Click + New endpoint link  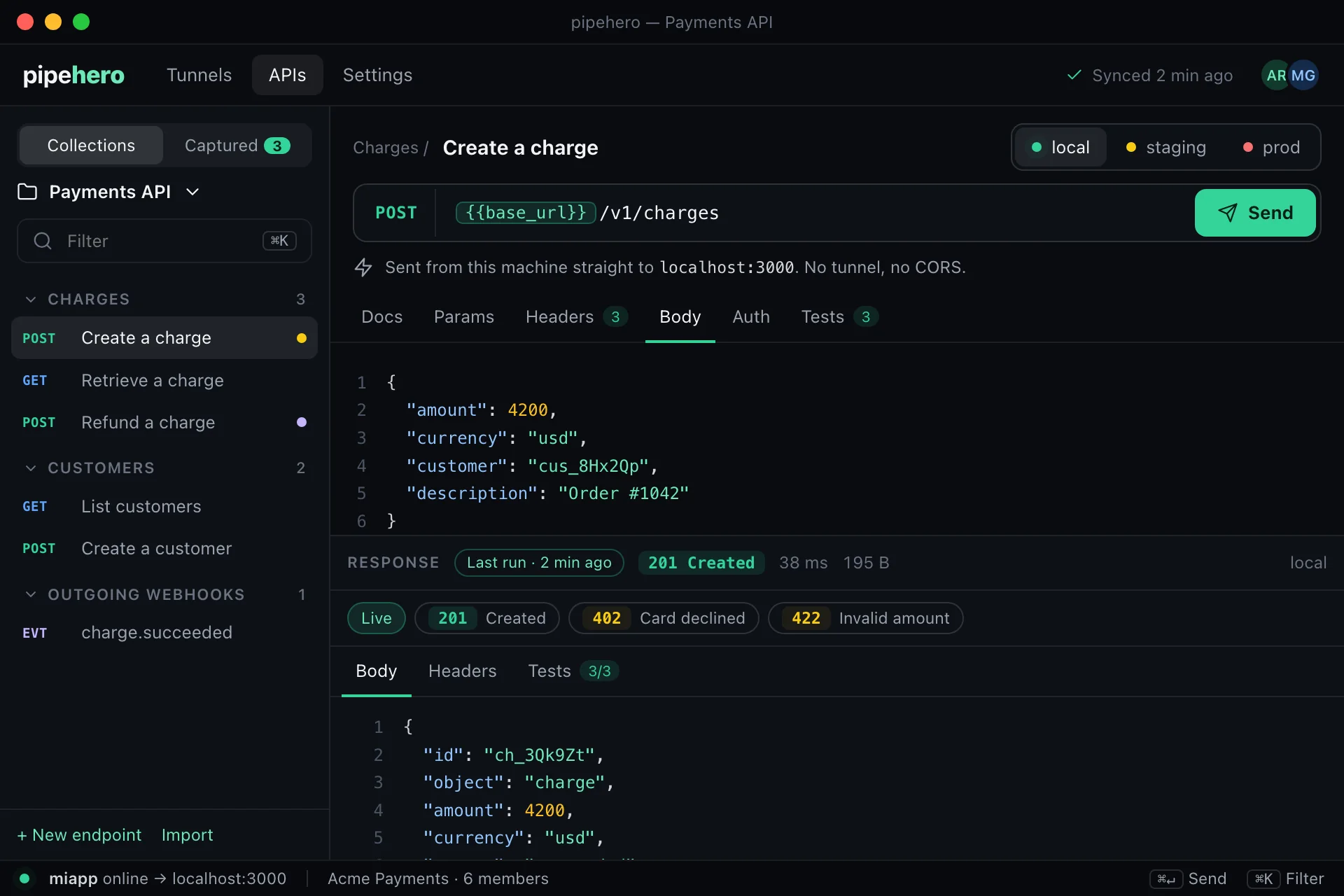coord(79,835)
